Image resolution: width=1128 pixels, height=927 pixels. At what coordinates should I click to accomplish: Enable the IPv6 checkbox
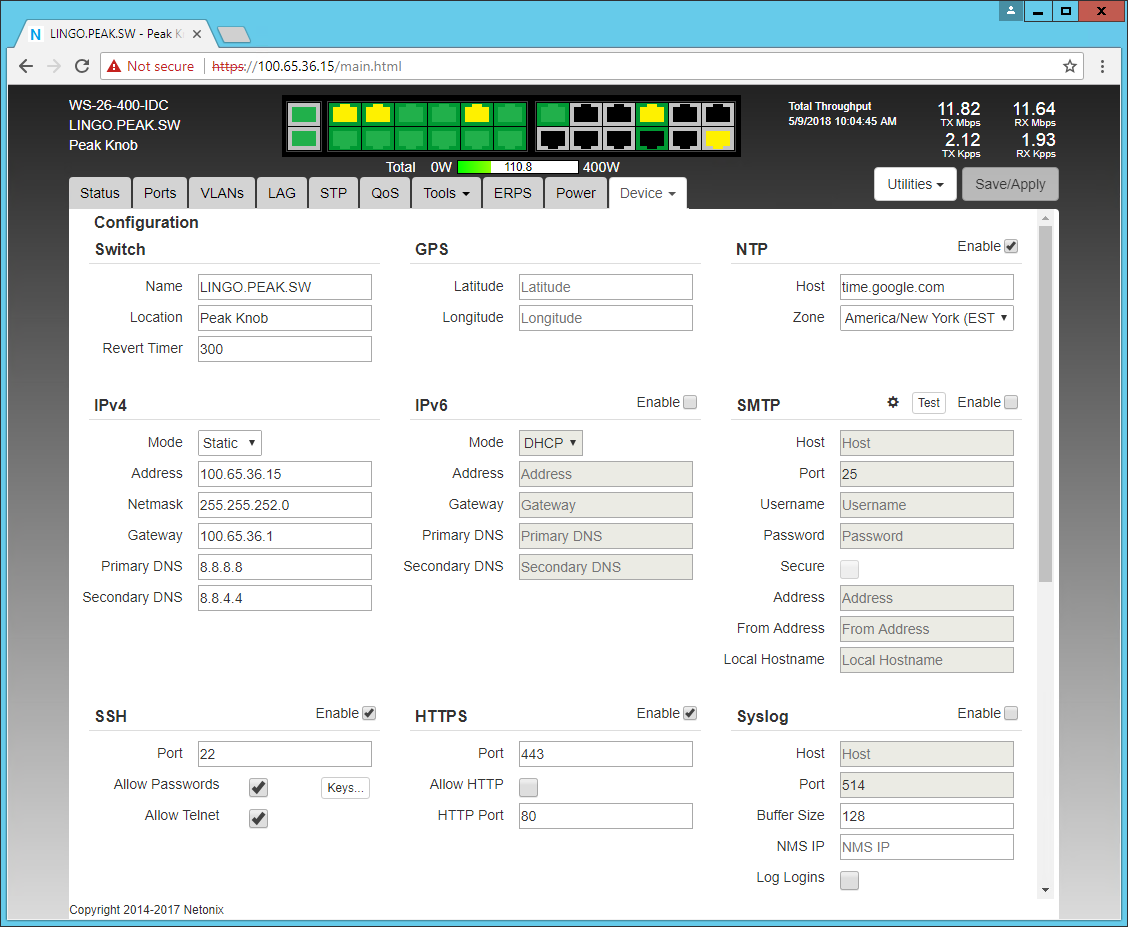point(690,402)
